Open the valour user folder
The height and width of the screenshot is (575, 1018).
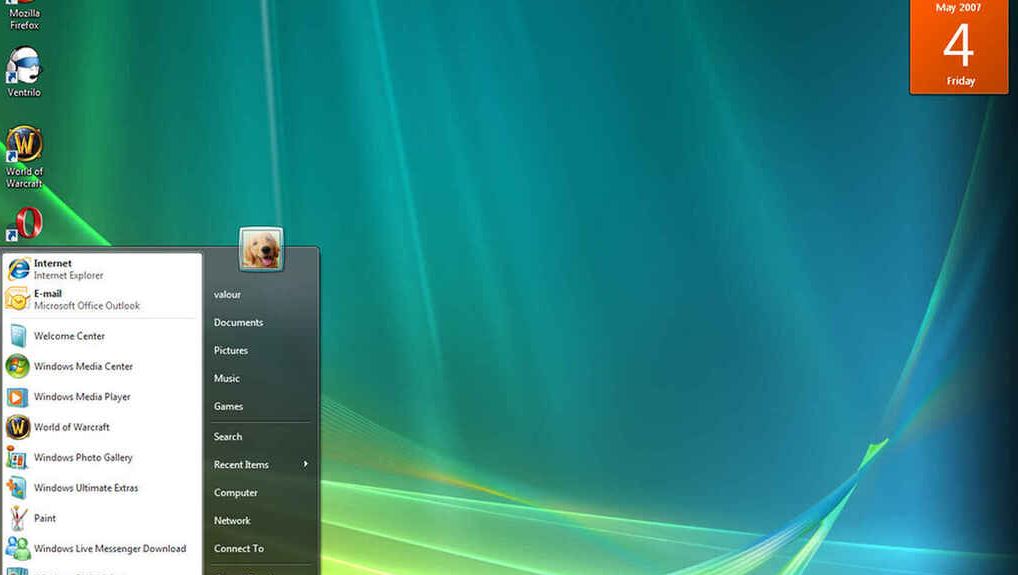coord(227,295)
